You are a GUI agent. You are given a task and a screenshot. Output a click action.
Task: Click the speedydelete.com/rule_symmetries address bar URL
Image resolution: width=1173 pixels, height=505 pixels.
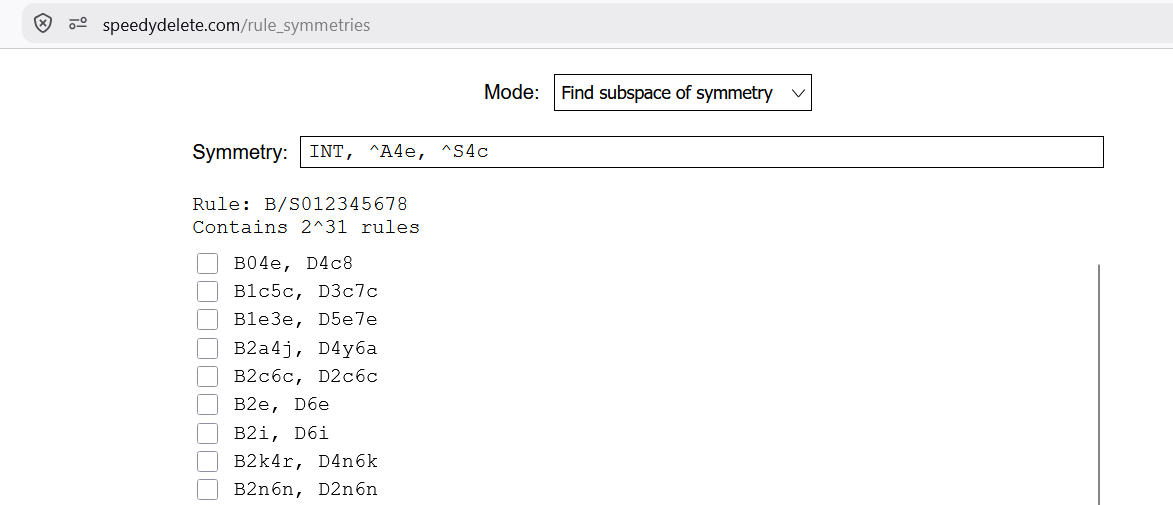pyautogui.click(x=236, y=25)
